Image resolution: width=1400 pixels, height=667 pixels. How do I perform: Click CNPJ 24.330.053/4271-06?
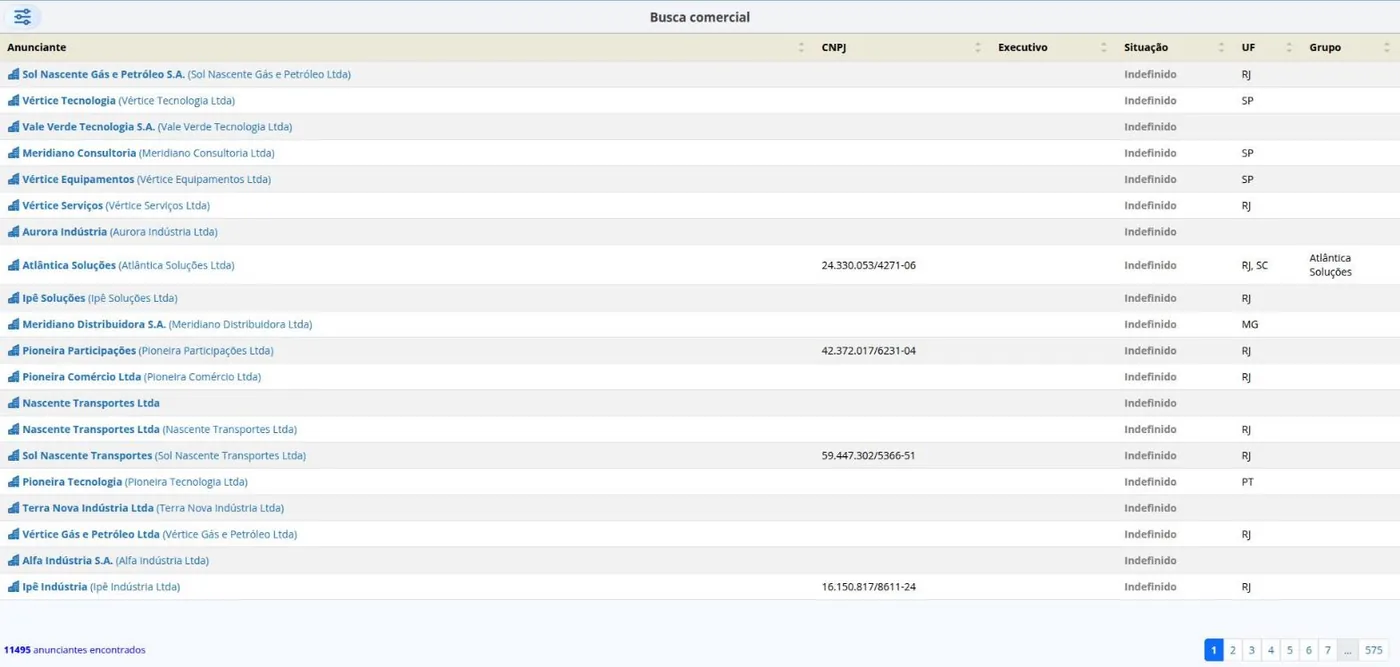(x=869, y=265)
